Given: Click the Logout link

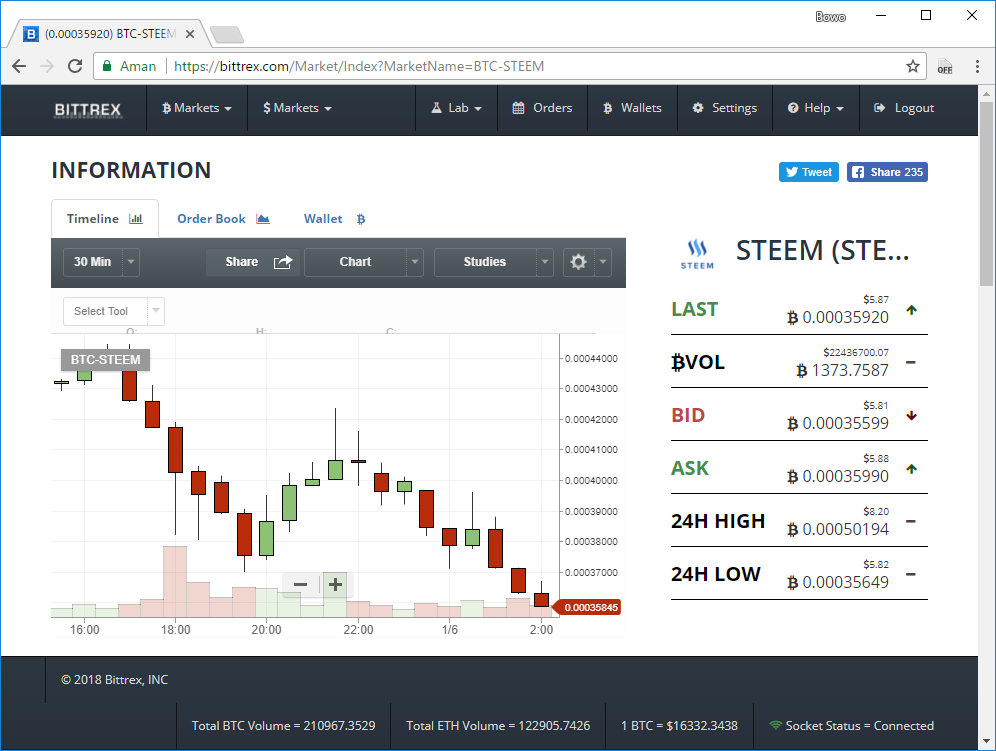Looking at the screenshot, I should (904, 108).
